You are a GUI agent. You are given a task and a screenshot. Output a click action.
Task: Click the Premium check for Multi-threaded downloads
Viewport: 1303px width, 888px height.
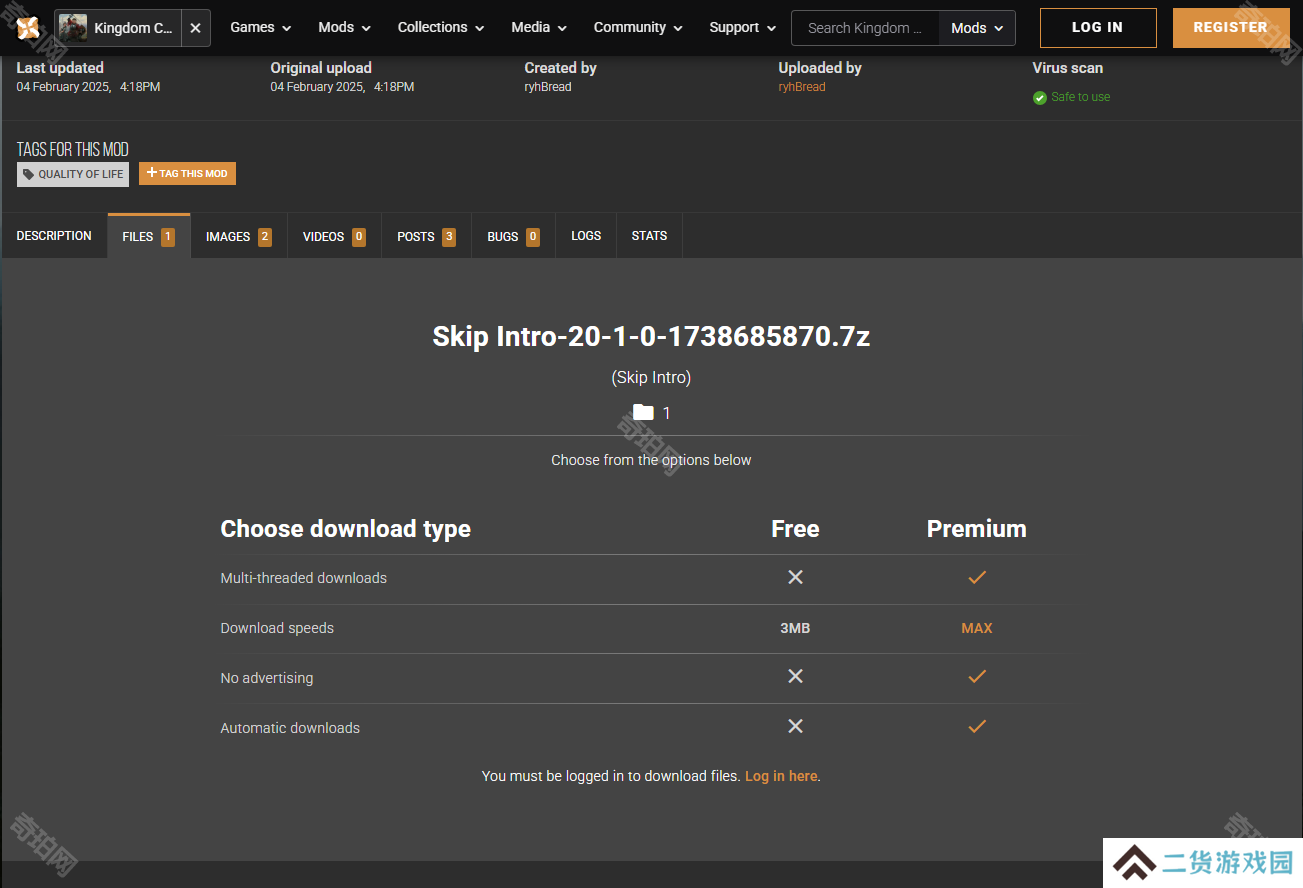click(977, 577)
